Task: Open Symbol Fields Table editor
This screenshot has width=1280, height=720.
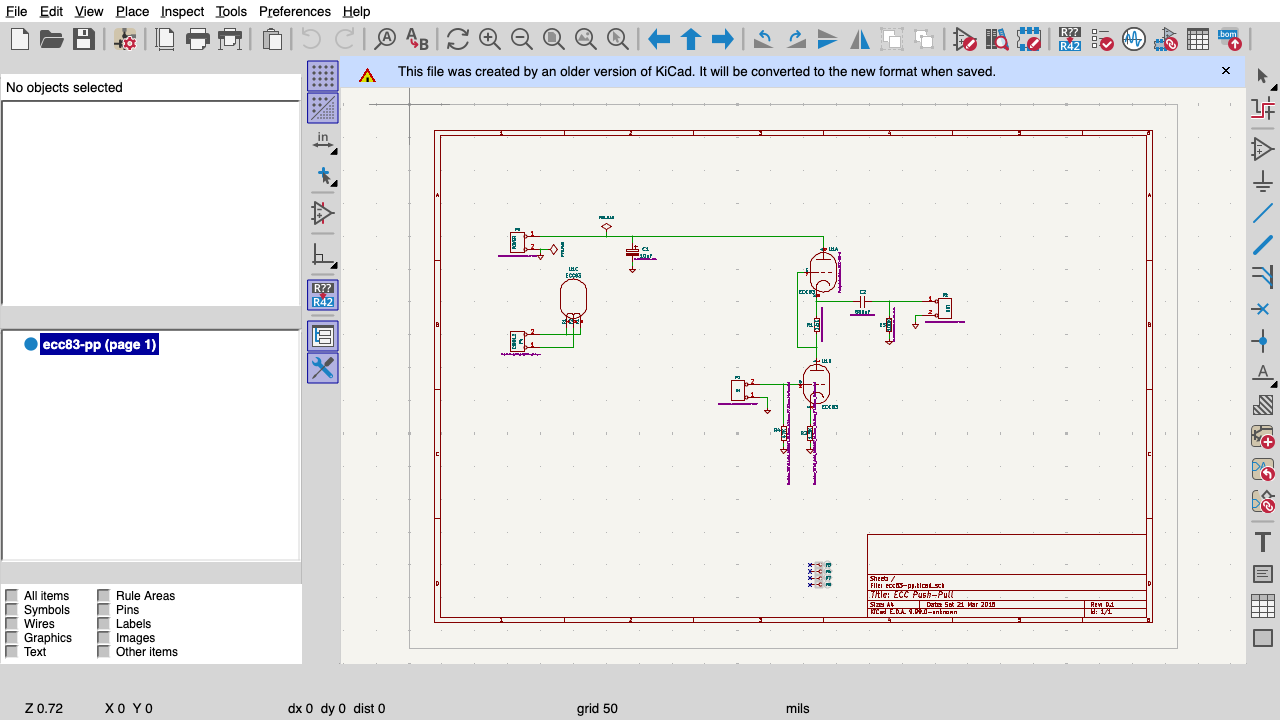Action: coord(1198,39)
